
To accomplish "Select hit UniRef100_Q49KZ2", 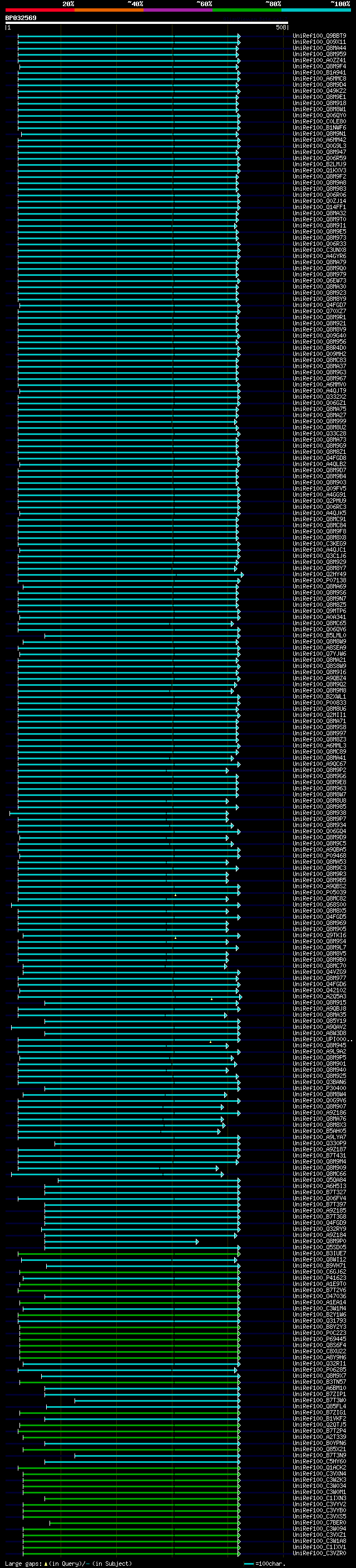I will click(319, 91).
